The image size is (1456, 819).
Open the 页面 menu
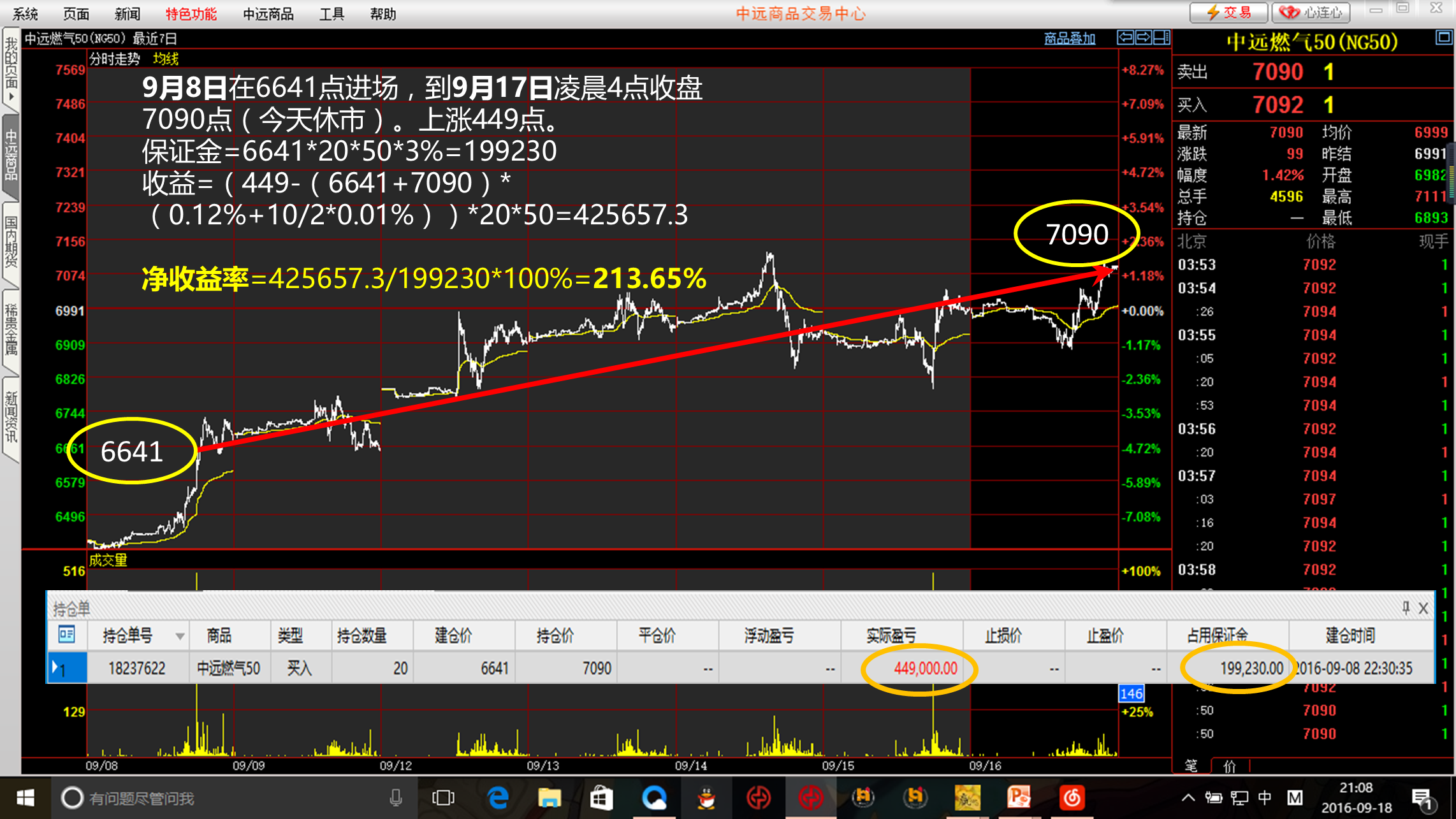pos(76,13)
